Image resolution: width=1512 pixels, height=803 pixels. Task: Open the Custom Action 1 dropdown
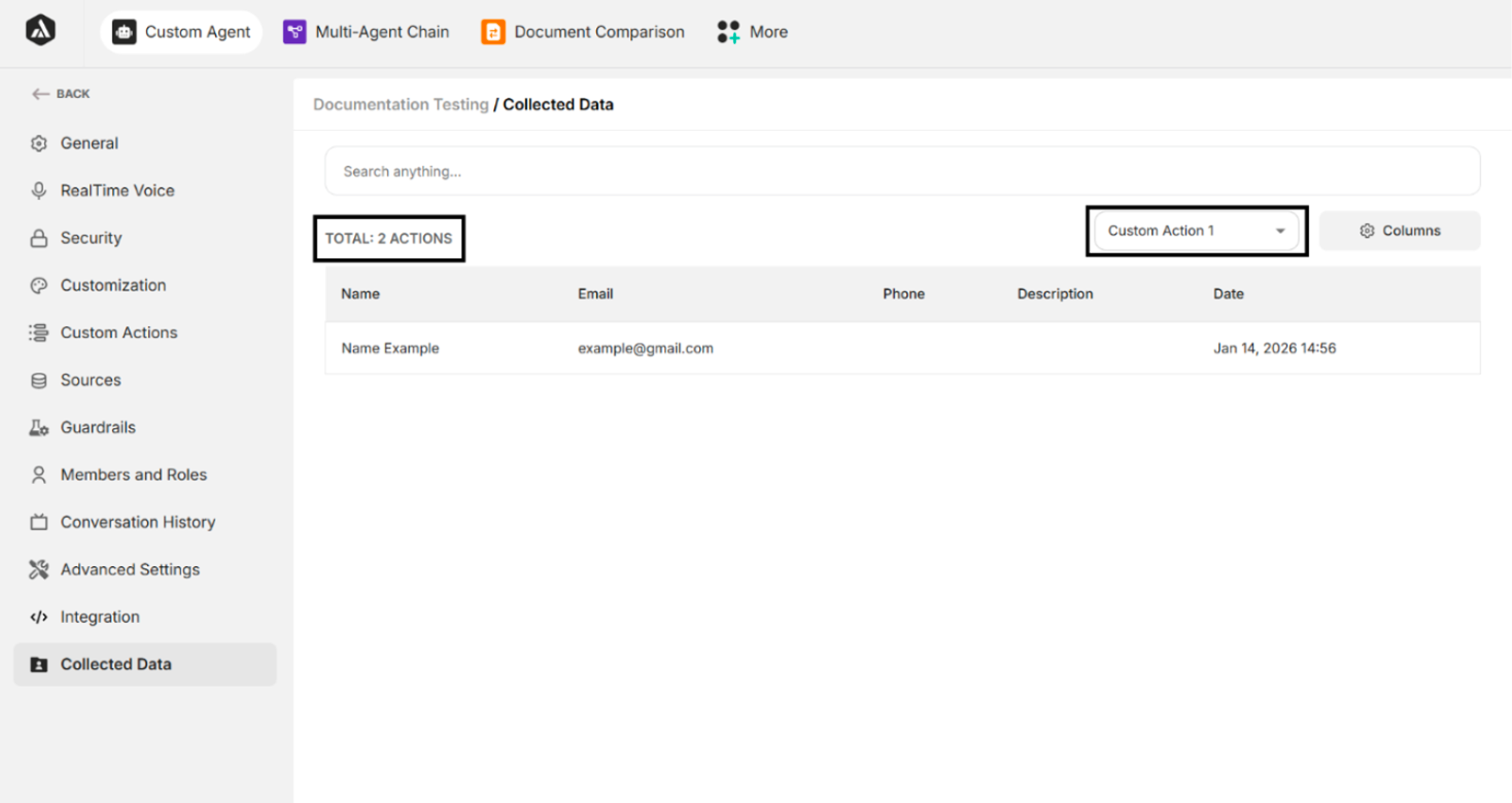1185,231
